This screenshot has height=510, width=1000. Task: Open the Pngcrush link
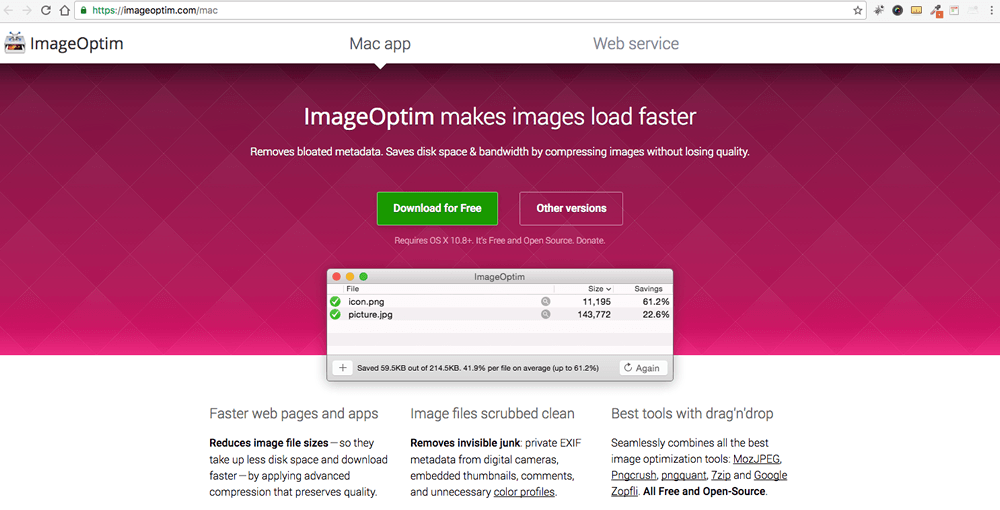click(633, 475)
